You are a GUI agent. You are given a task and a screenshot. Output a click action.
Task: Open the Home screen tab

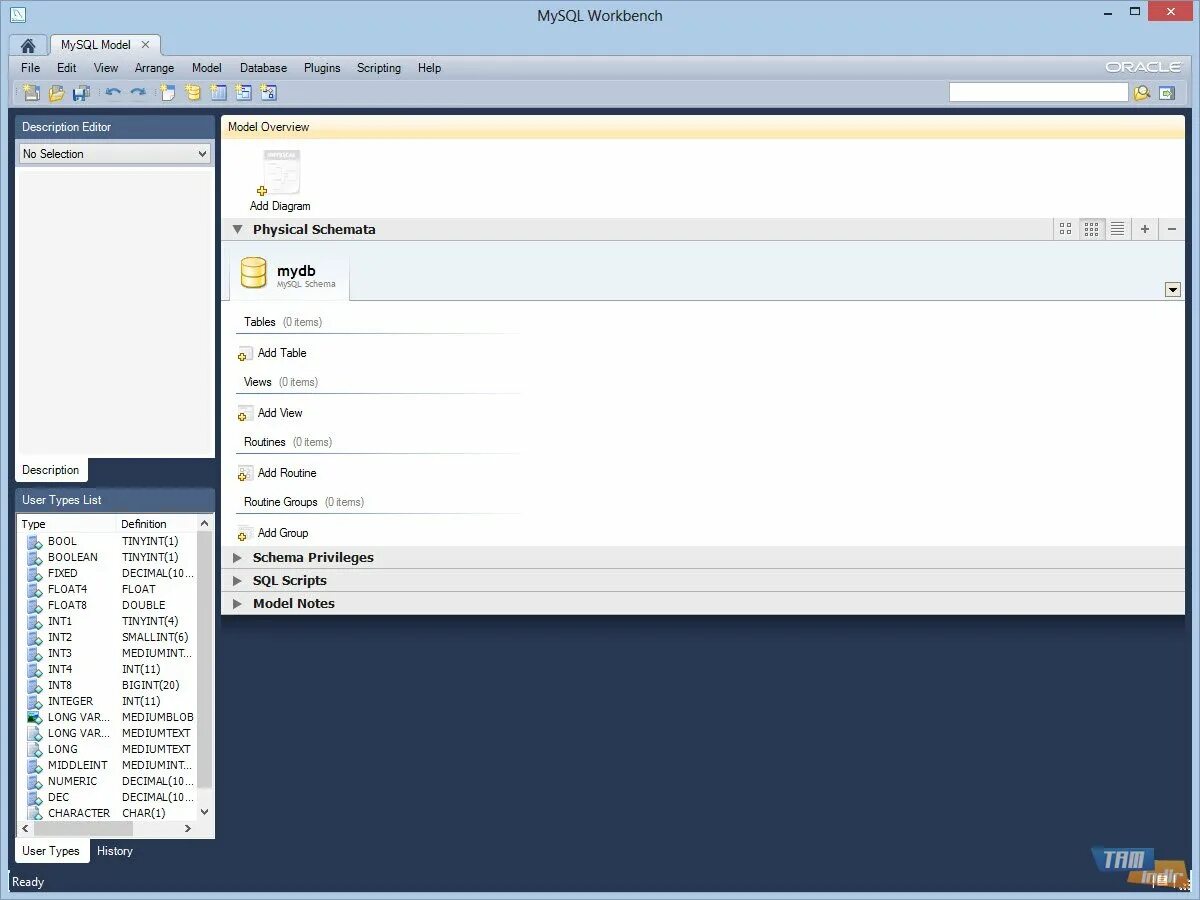click(x=28, y=45)
